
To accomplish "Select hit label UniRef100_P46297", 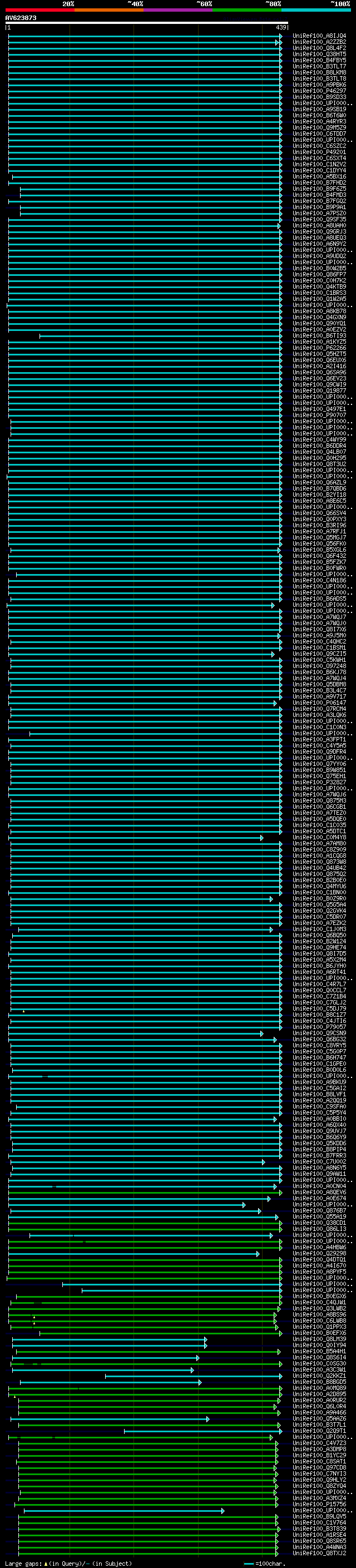I will pyautogui.click(x=319, y=91).
